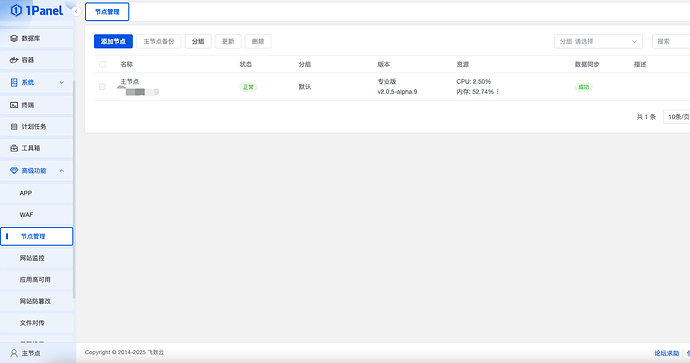690x363 pixels.
Task: Open the 10条/页 page size dropdown
Action: pos(677,117)
